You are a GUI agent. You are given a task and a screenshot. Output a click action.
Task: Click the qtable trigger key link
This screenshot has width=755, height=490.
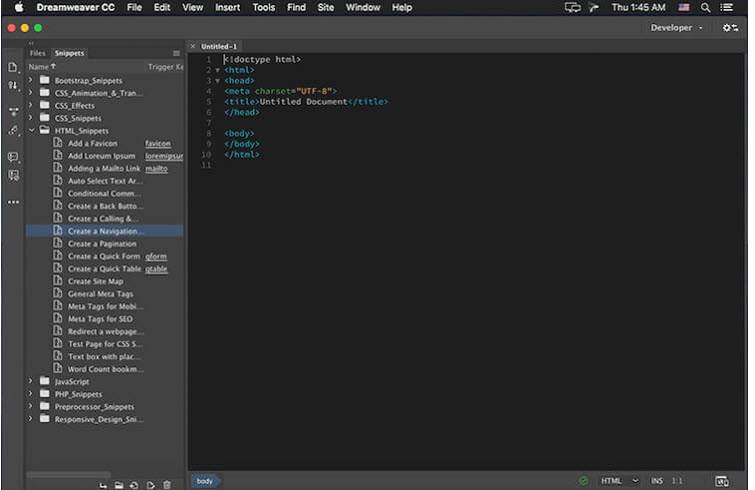[x=156, y=269]
